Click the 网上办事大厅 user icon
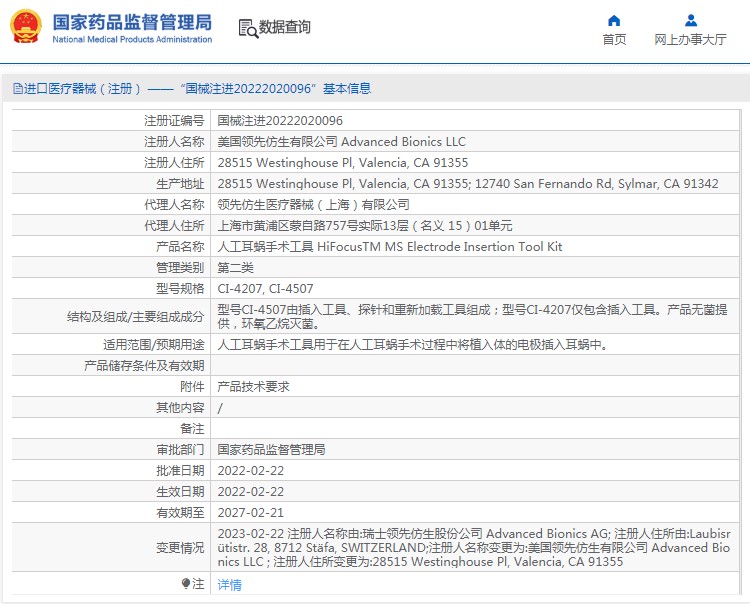The height and width of the screenshot is (604, 750). point(691,21)
